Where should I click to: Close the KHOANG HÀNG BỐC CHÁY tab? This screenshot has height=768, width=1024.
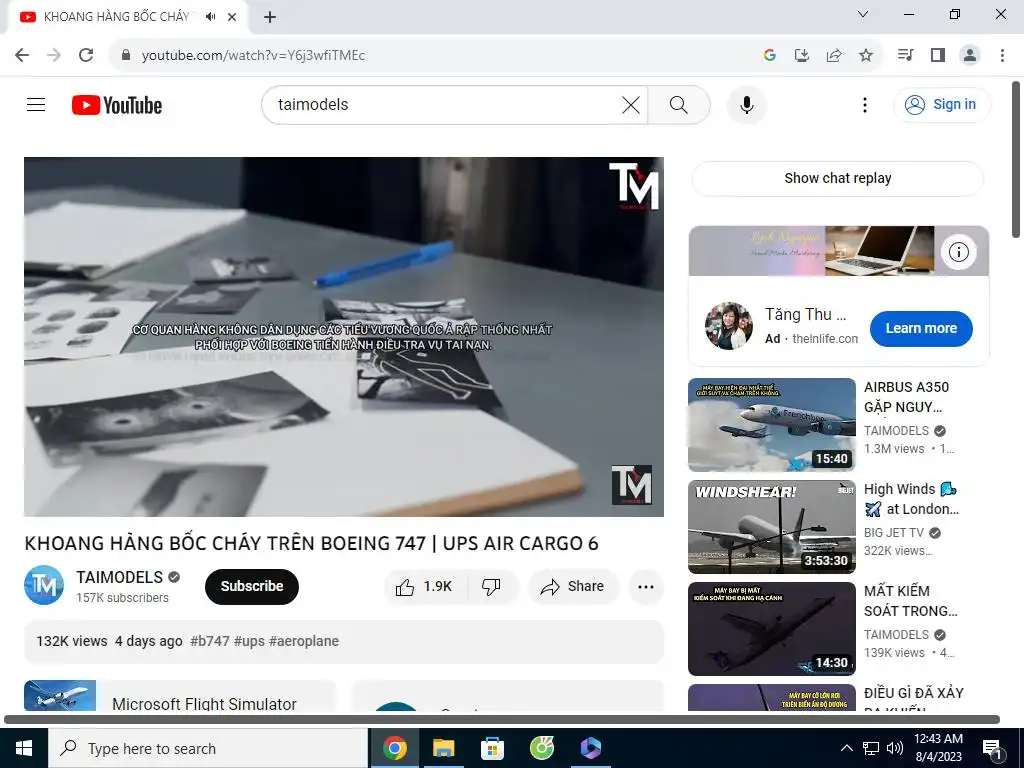point(232,17)
